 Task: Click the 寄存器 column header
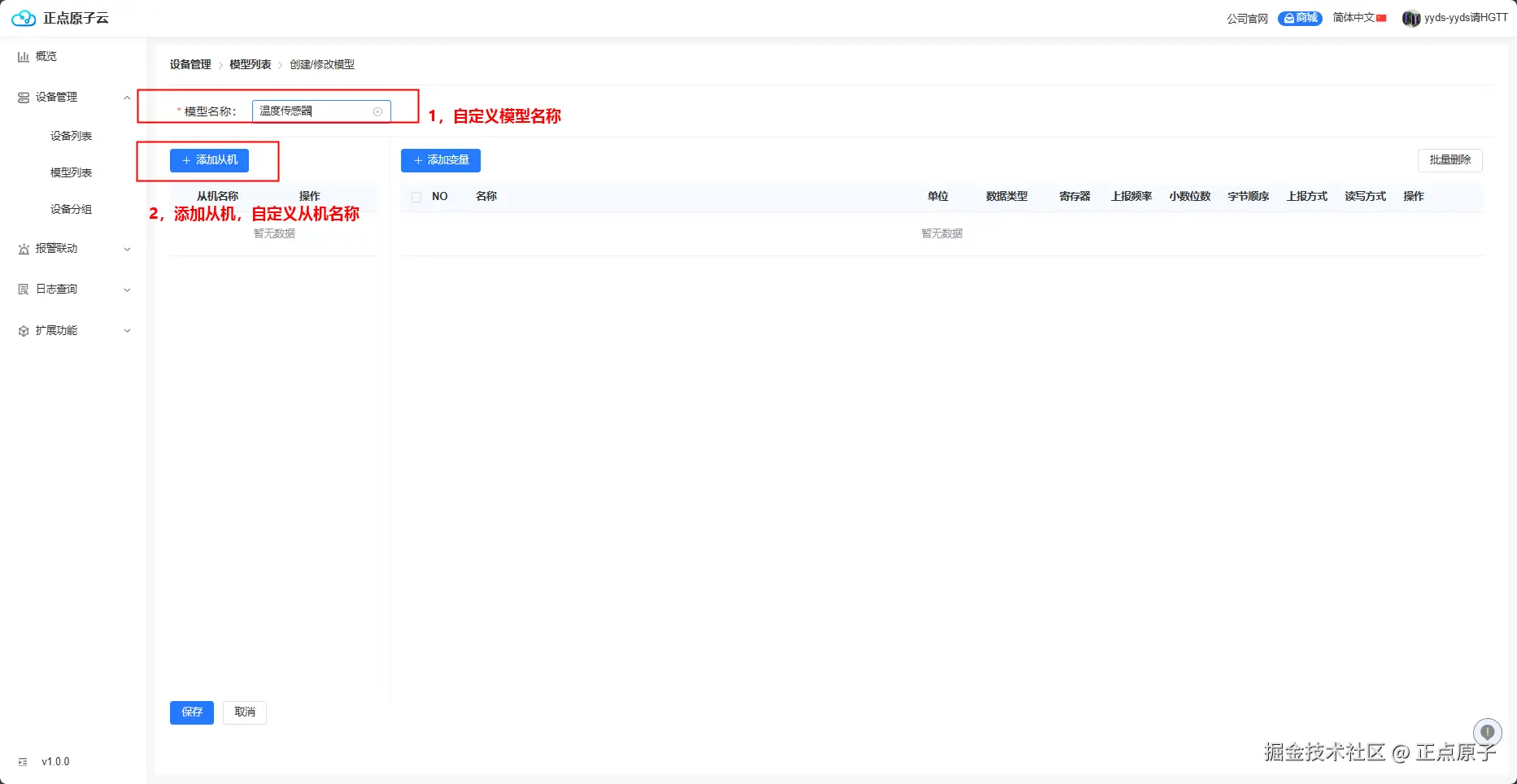click(x=1075, y=197)
